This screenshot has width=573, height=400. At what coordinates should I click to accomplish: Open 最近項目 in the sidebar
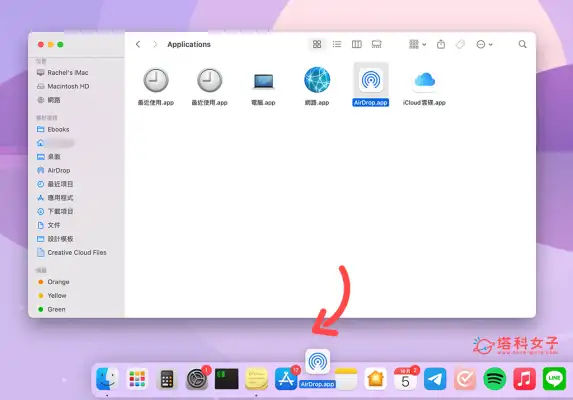tap(55, 184)
